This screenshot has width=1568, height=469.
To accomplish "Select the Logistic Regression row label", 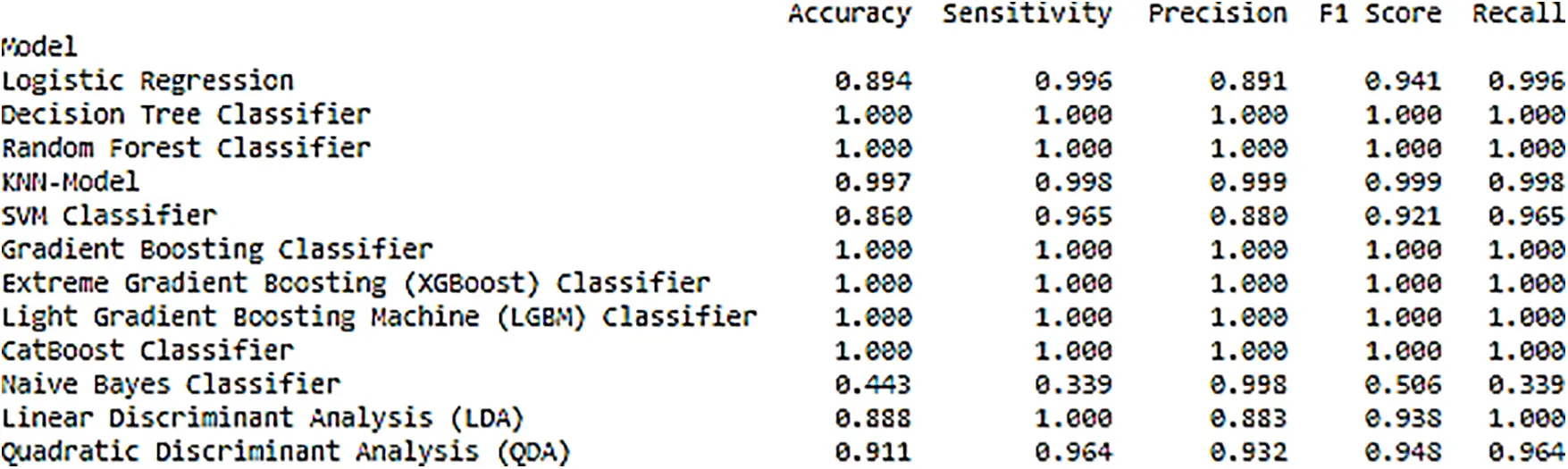I will click(147, 81).
